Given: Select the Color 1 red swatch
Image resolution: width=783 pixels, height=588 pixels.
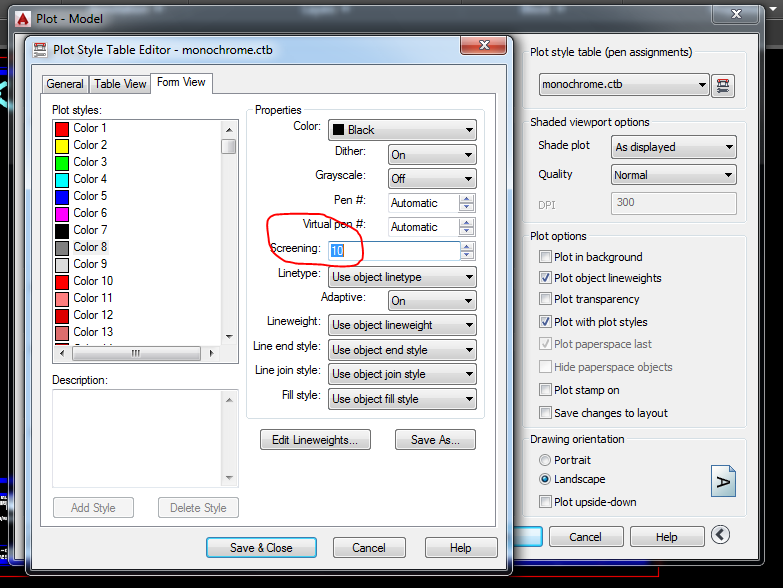Looking at the screenshot, I should (62, 129).
